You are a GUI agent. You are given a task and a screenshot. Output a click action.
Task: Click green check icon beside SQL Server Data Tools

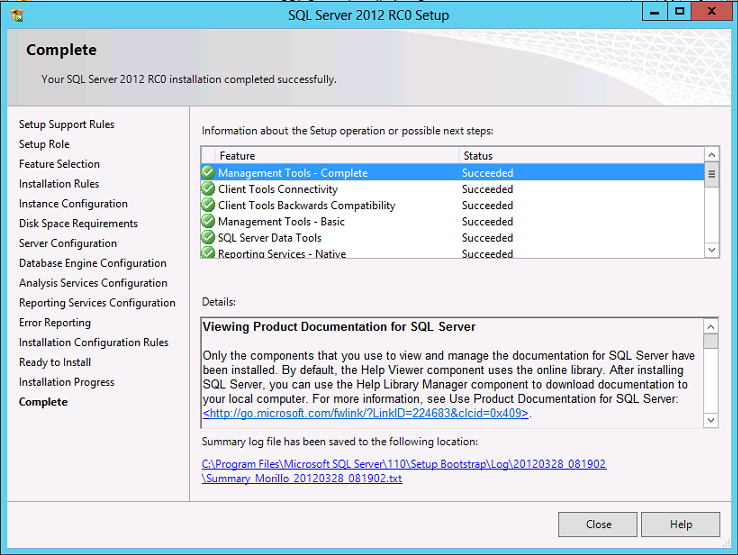(x=208, y=237)
